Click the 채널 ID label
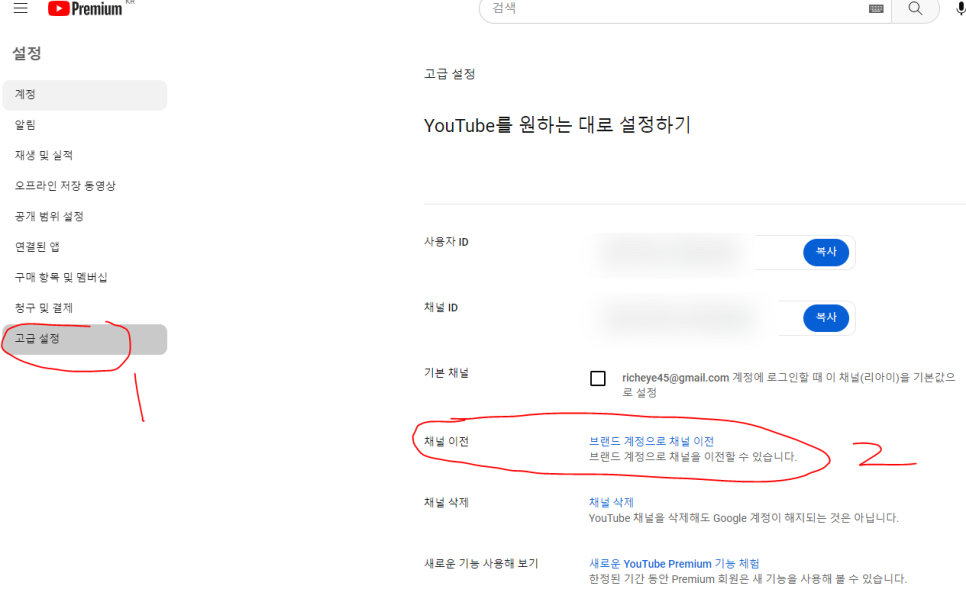The height and width of the screenshot is (599, 966). pos(440,308)
